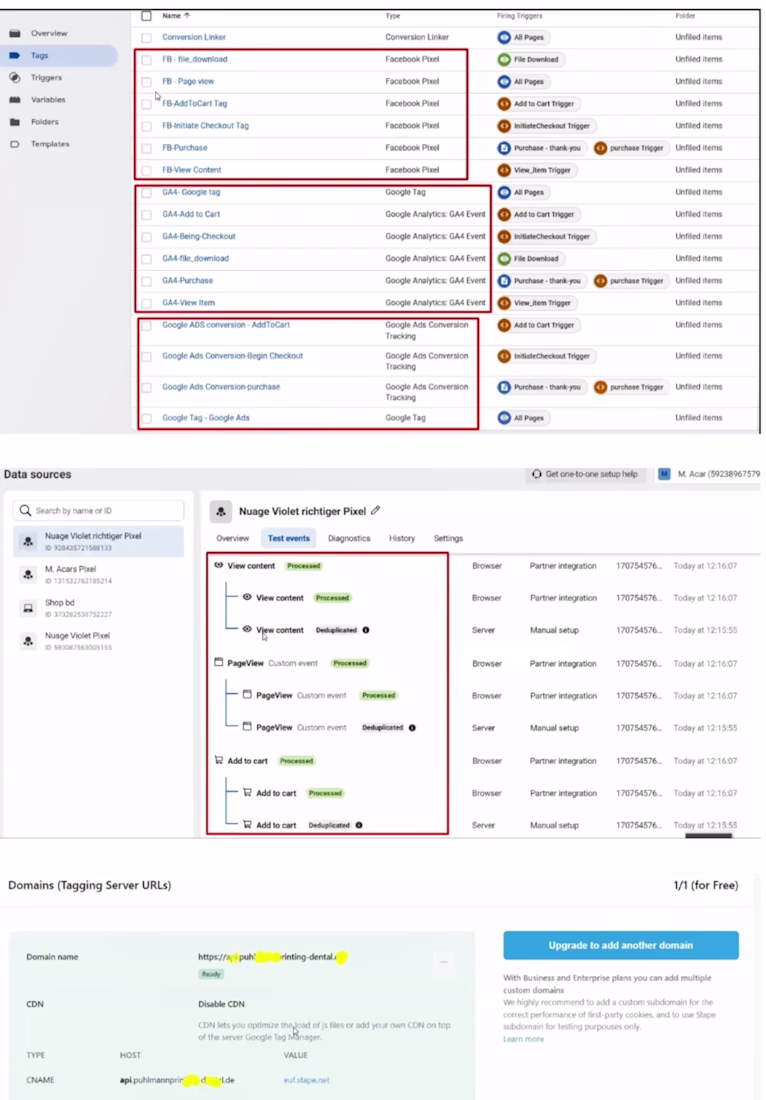The image size is (766, 1100).
Task: Open Templates in the Tag Manager sidebar
Action: [50, 144]
